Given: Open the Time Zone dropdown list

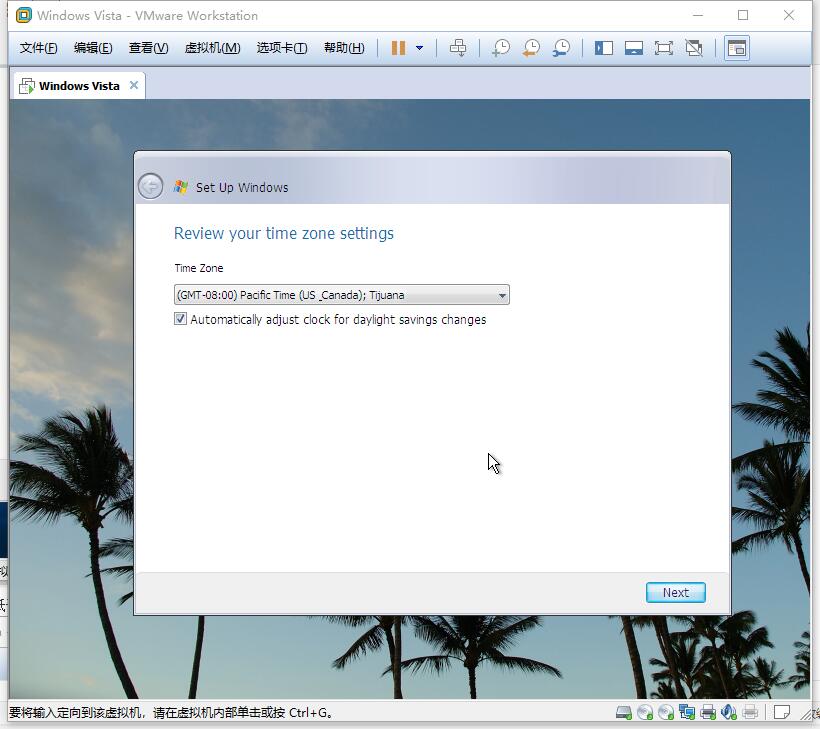Looking at the screenshot, I should click(341, 294).
